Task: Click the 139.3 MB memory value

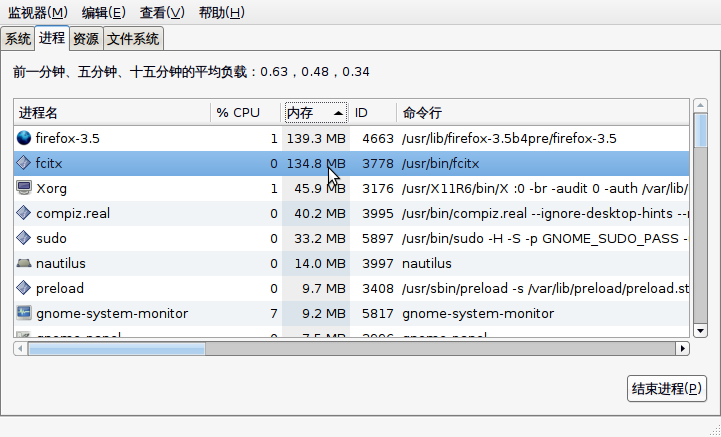Action: point(316,138)
